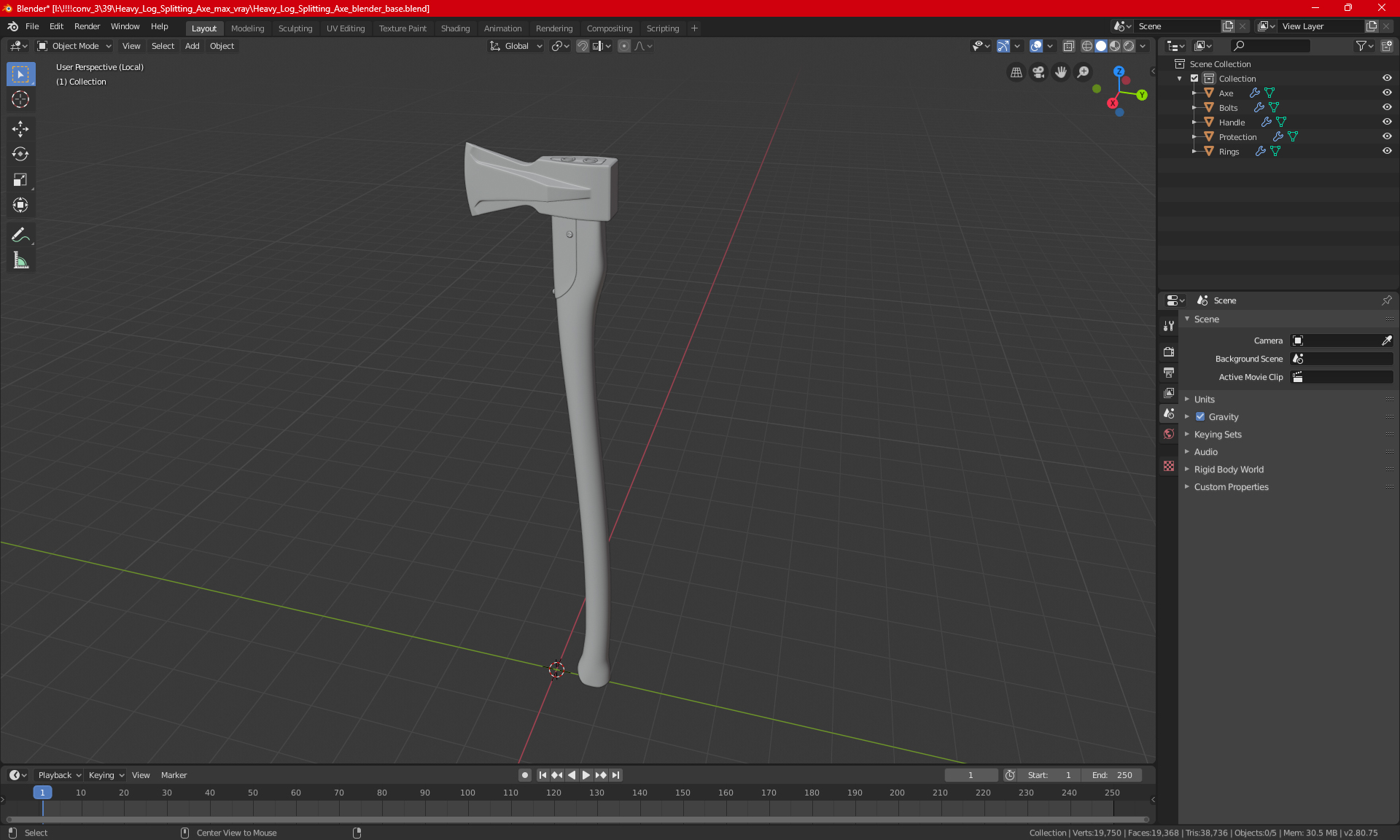The width and height of the screenshot is (1400, 840).
Task: Select the Annotate tool
Action: click(20, 235)
